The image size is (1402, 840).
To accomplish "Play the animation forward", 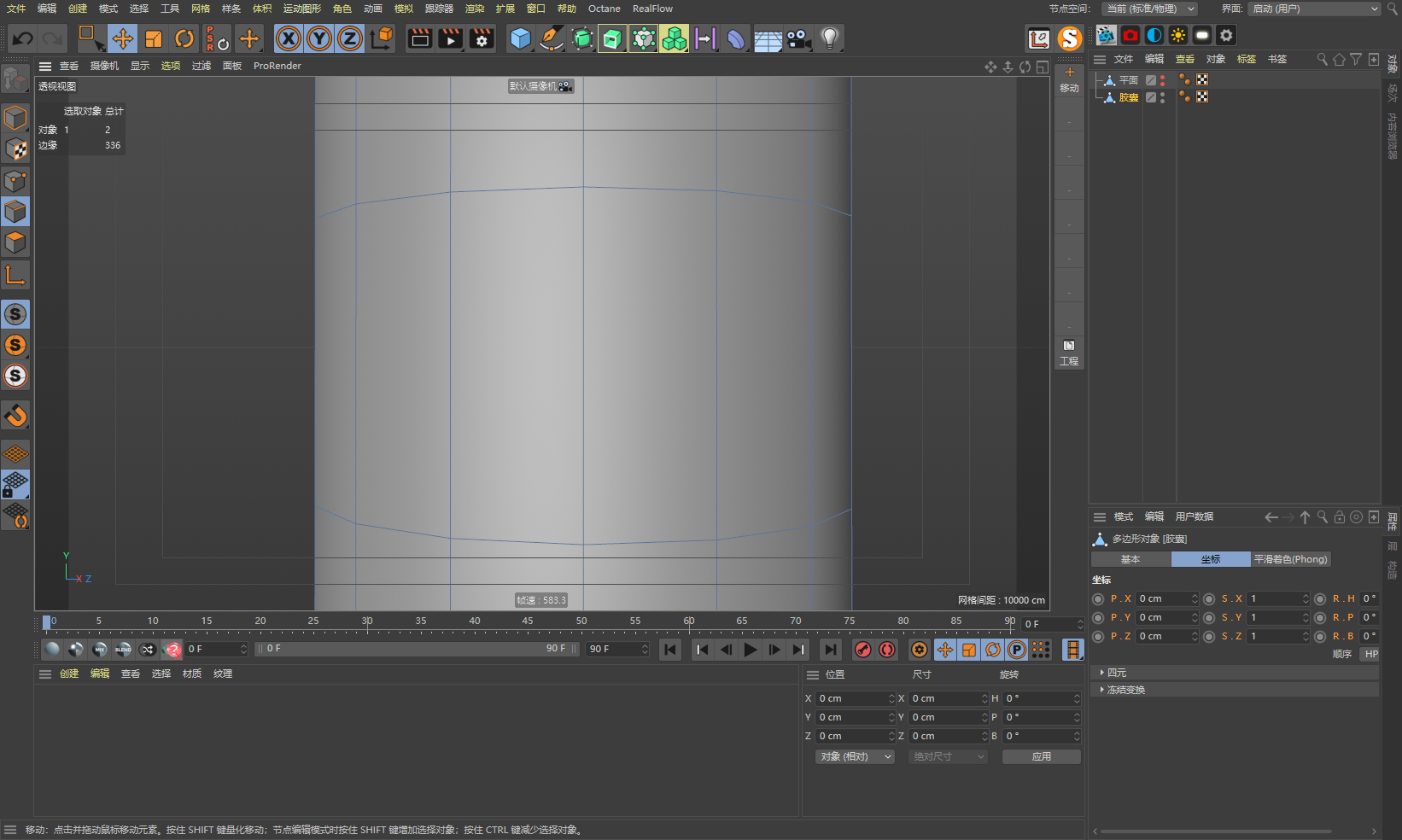I will [750, 650].
